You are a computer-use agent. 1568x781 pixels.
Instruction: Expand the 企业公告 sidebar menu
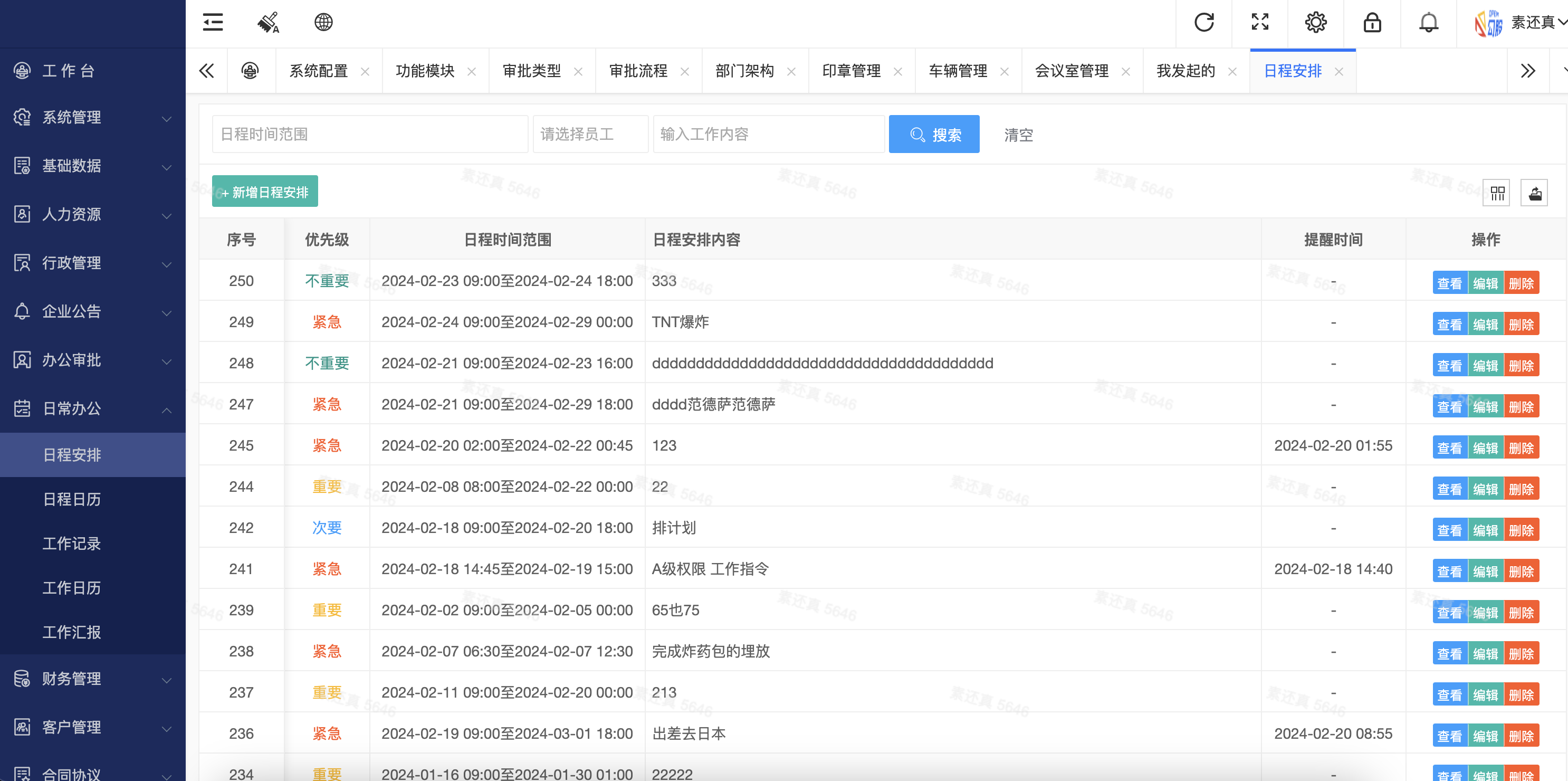click(x=92, y=312)
